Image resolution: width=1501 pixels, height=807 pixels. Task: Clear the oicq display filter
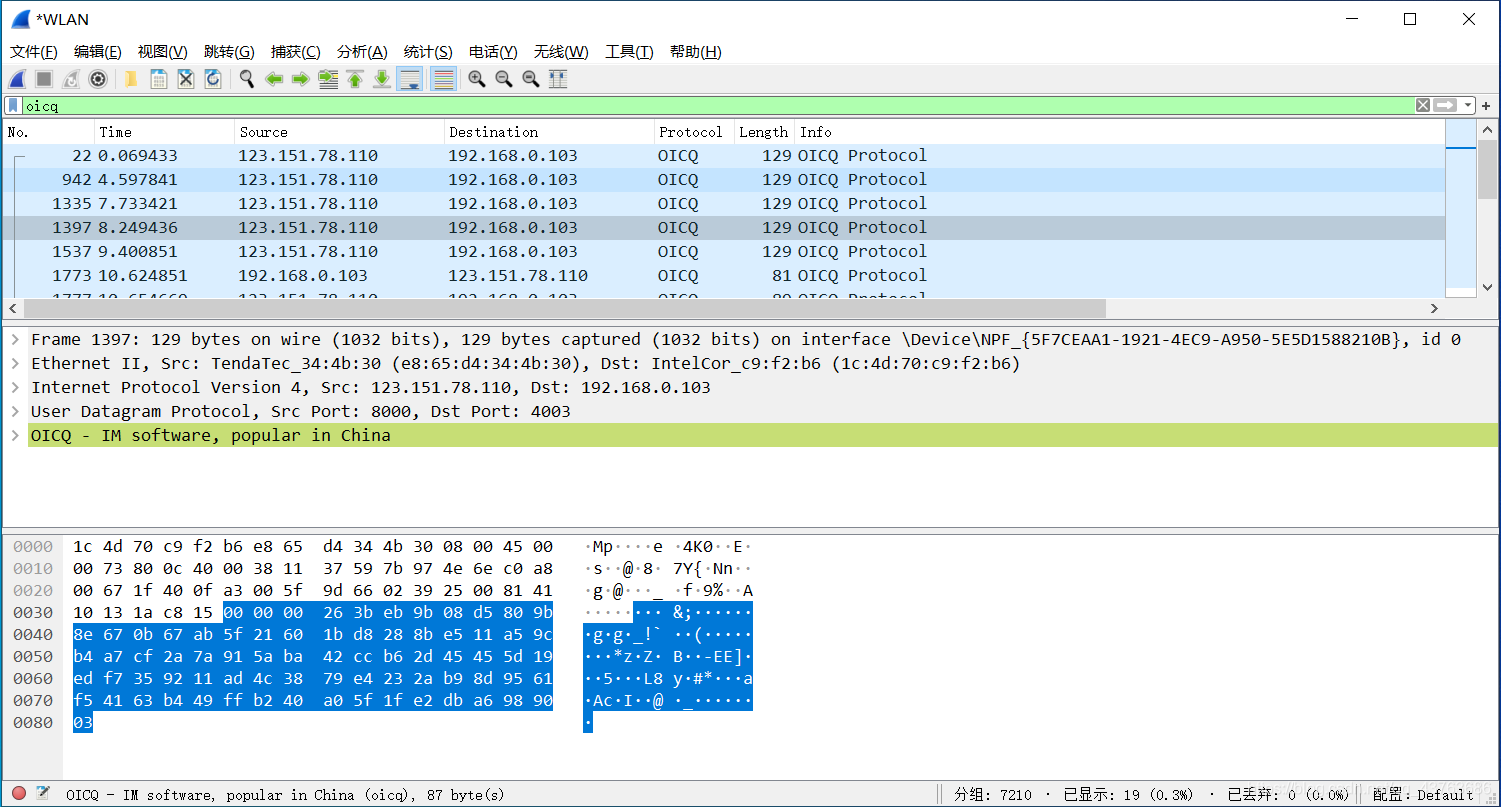click(1423, 105)
